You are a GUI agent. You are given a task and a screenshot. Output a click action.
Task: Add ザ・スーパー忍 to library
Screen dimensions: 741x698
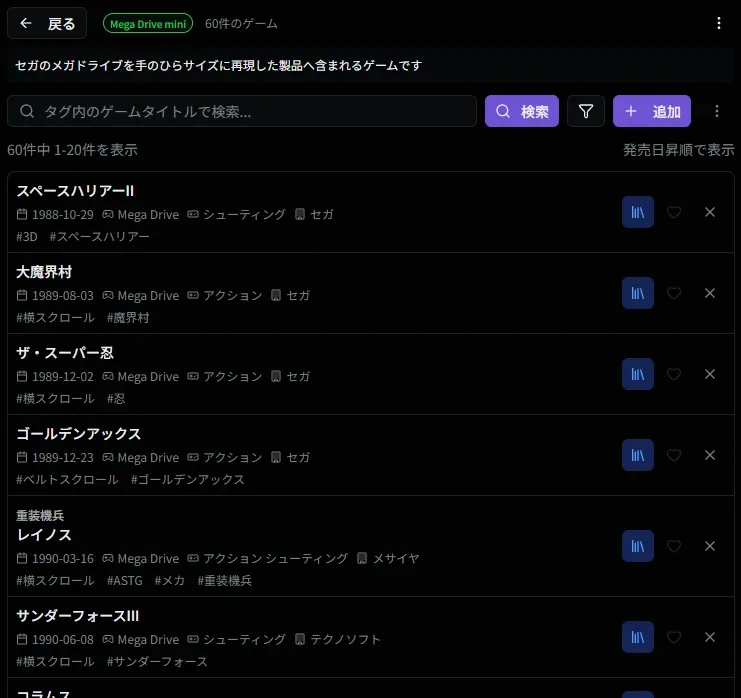coord(638,374)
